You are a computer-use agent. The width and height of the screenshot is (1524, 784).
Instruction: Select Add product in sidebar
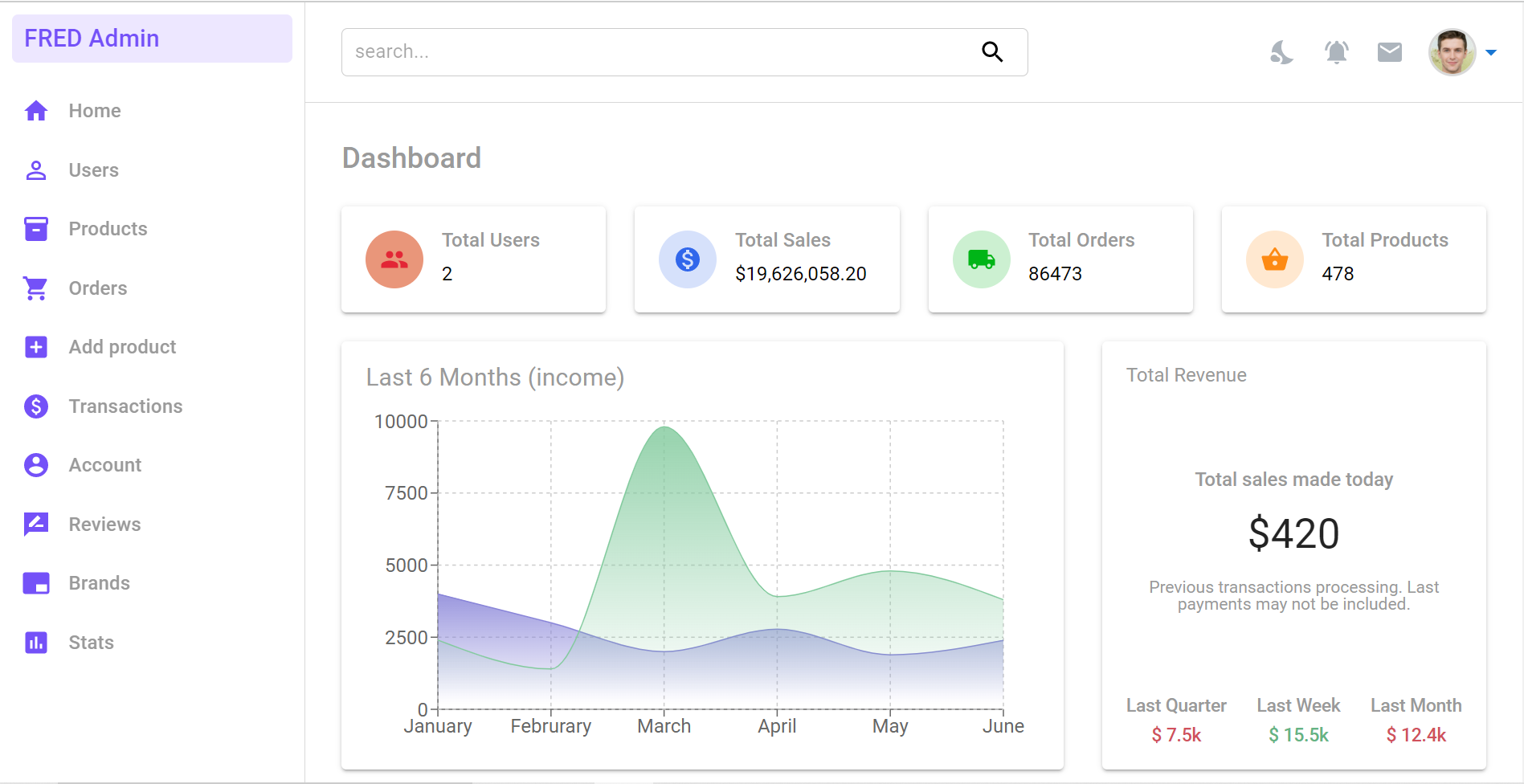click(x=123, y=347)
